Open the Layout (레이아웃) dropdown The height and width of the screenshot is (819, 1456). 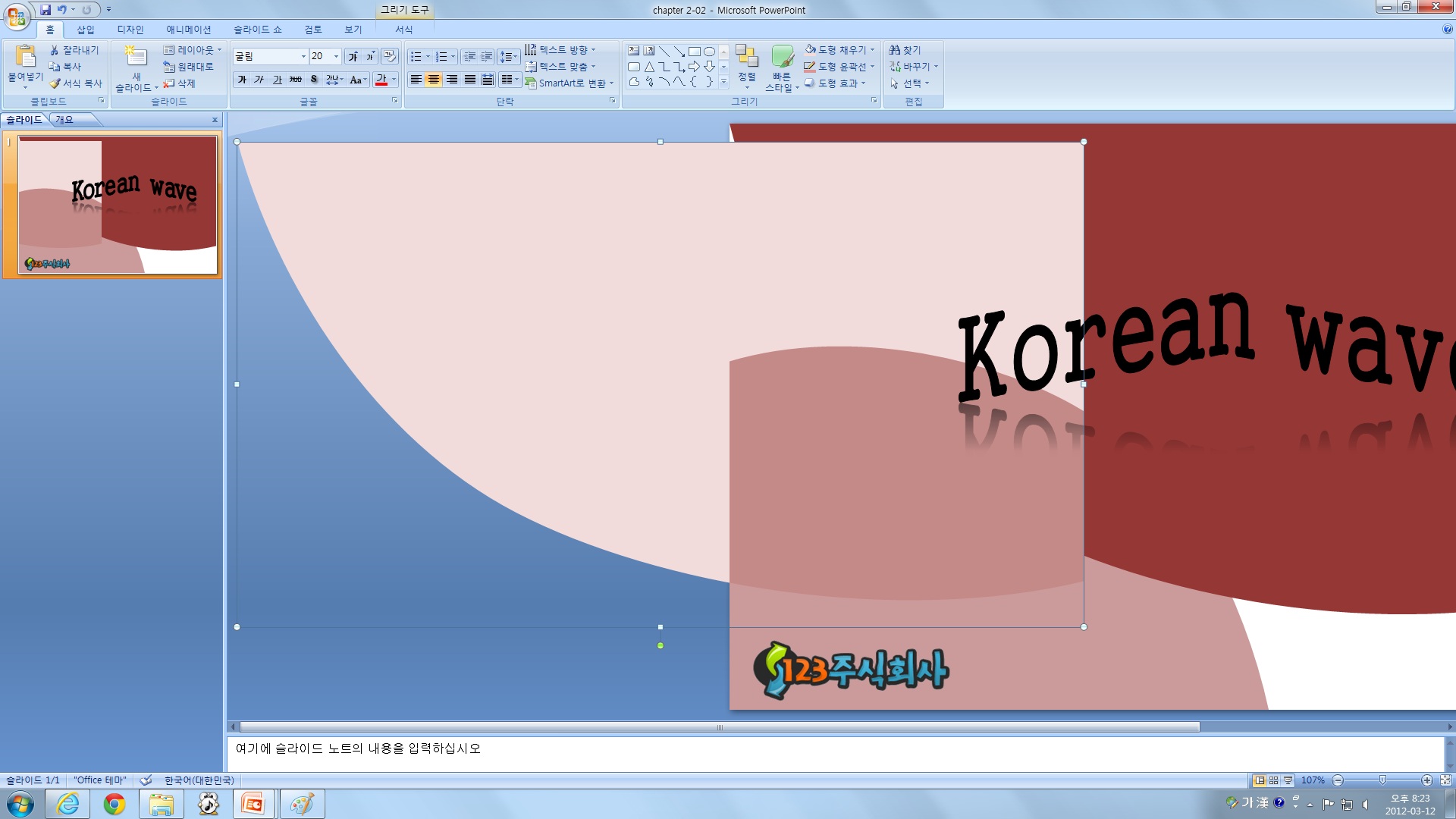(193, 50)
